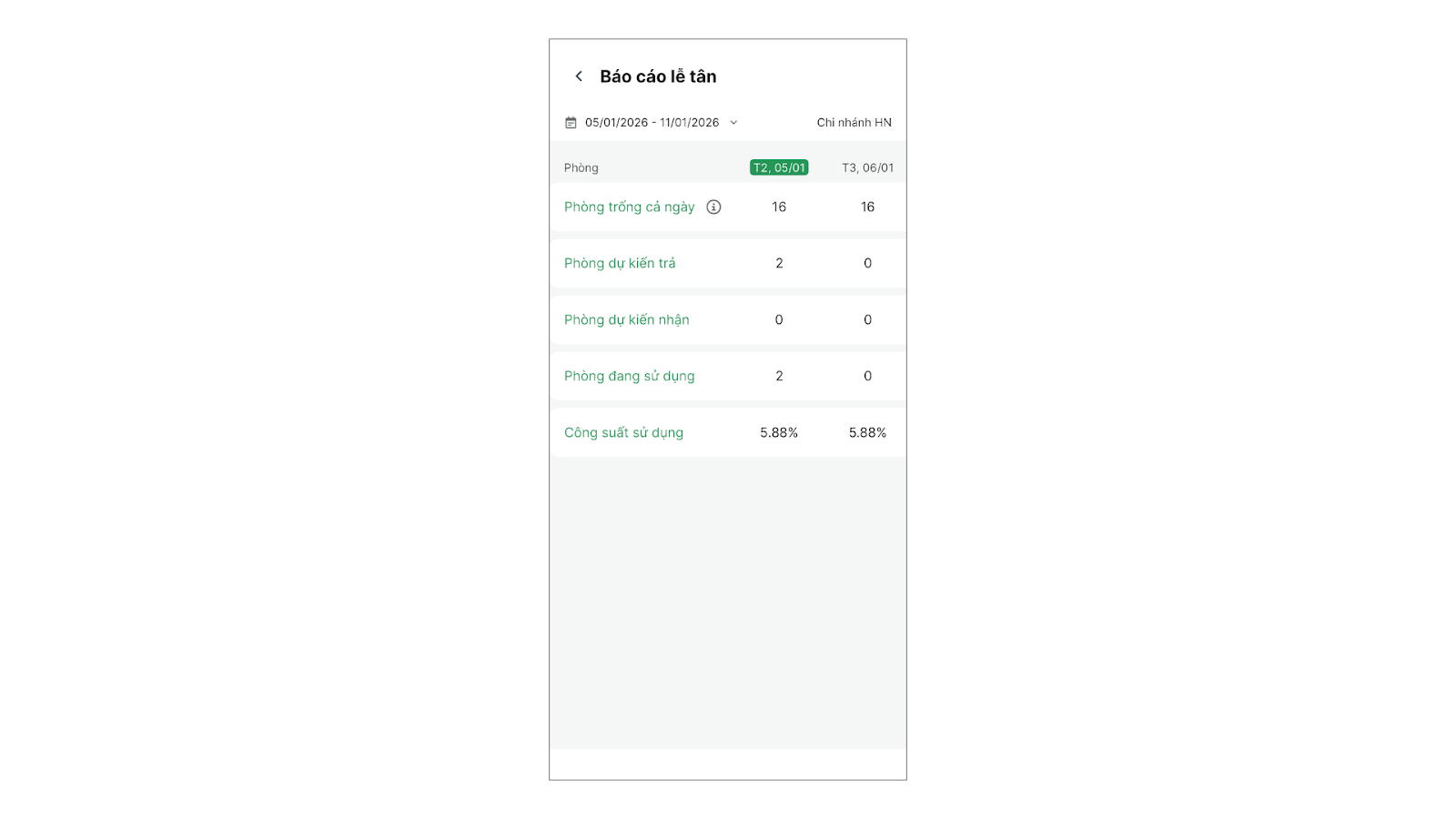
Task: Click T3 5.88% Công suất value
Action: point(867,433)
